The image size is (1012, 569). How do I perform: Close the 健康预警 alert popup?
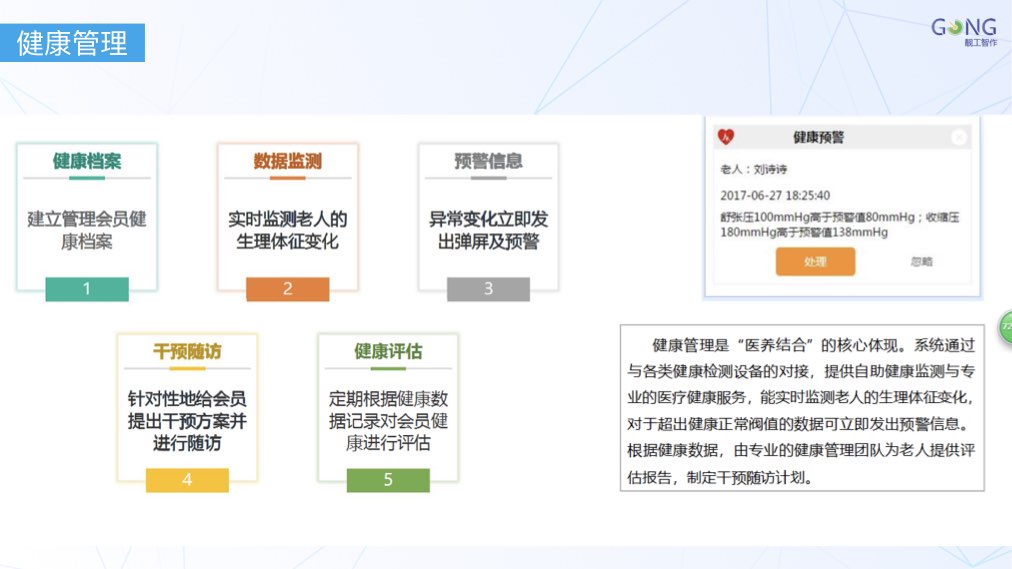(958, 137)
